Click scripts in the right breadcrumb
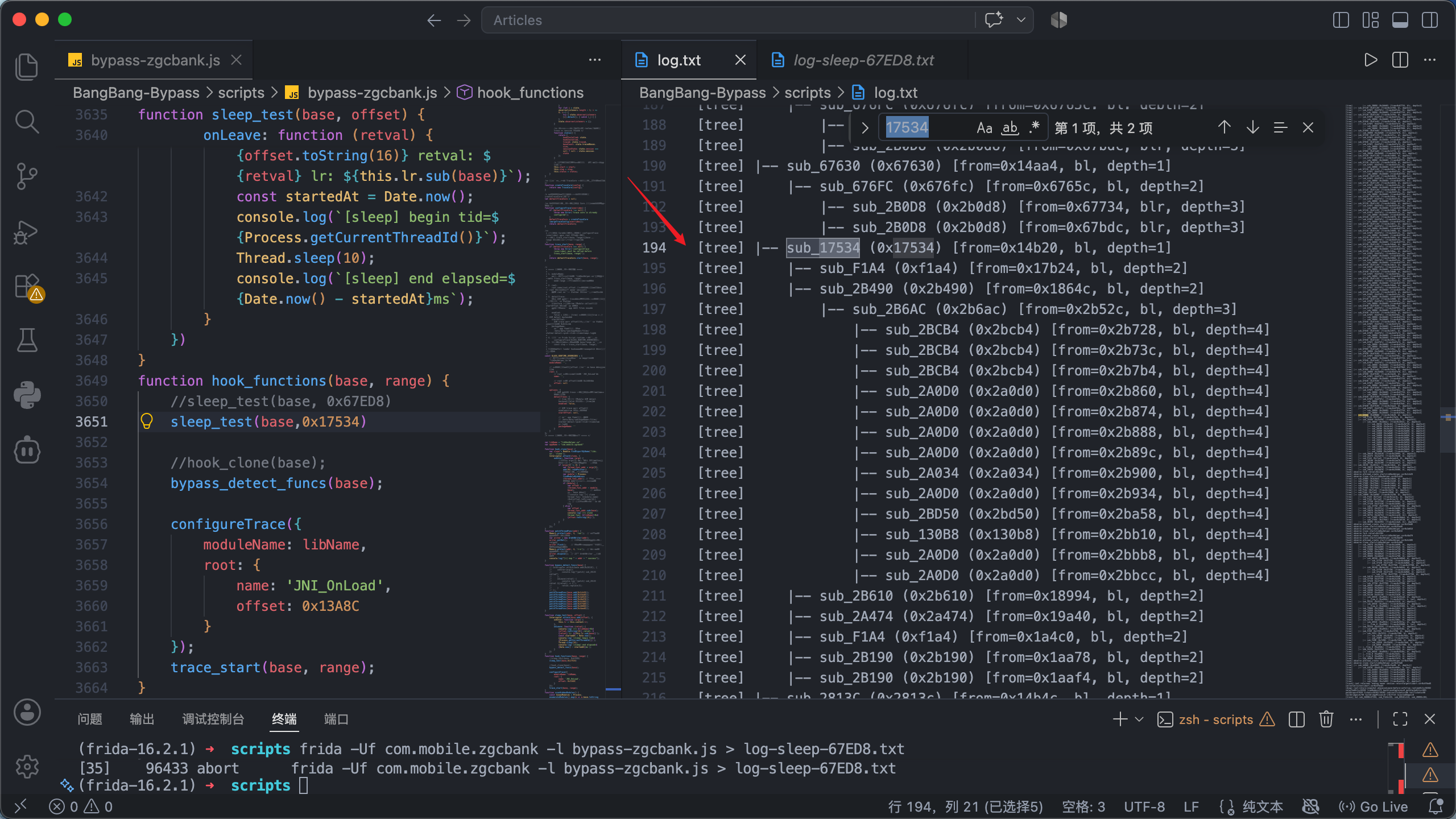1456x819 pixels. pyautogui.click(x=808, y=93)
